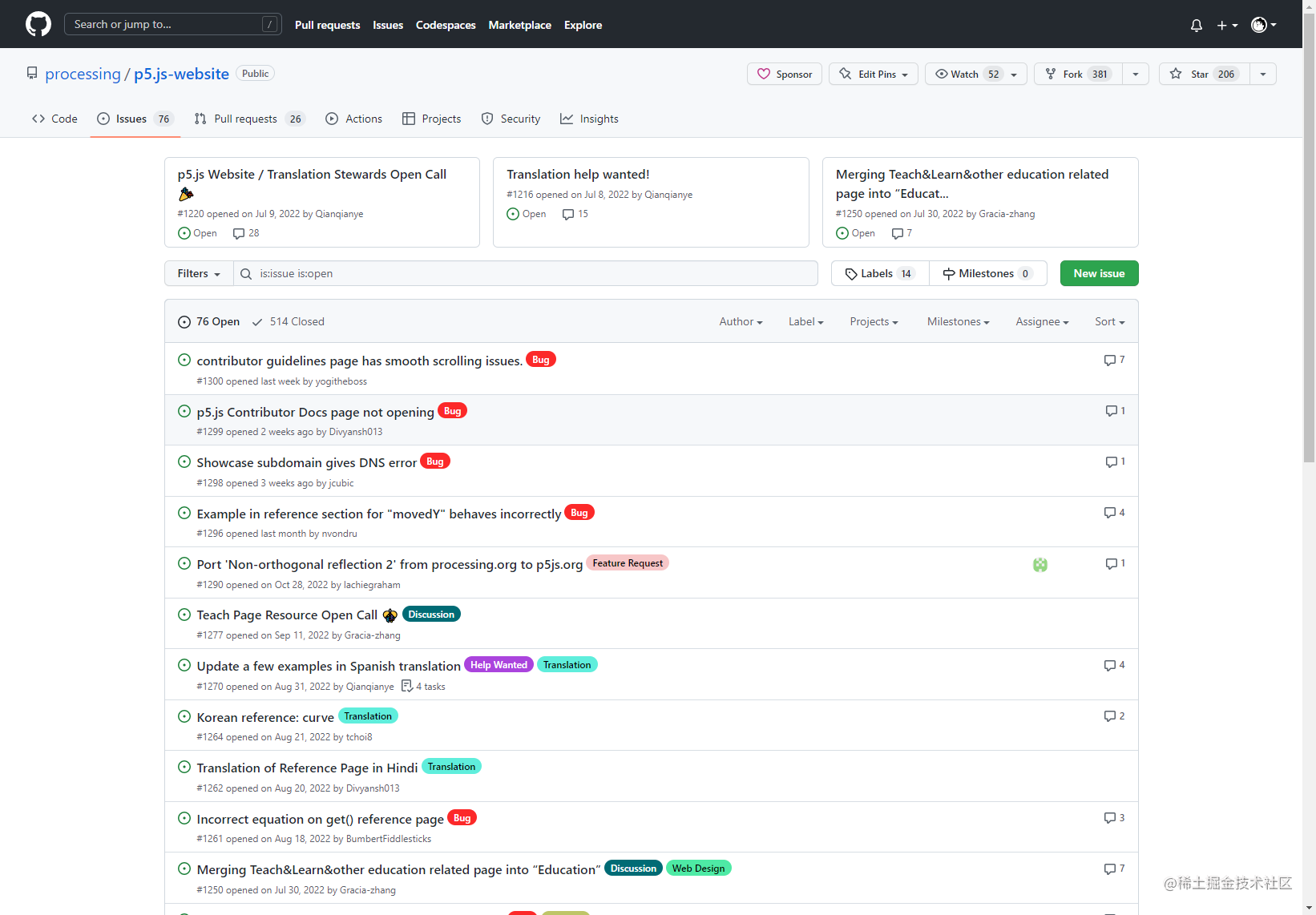The image size is (1316, 915).
Task: Open the Security tab
Action: (x=511, y=119)
